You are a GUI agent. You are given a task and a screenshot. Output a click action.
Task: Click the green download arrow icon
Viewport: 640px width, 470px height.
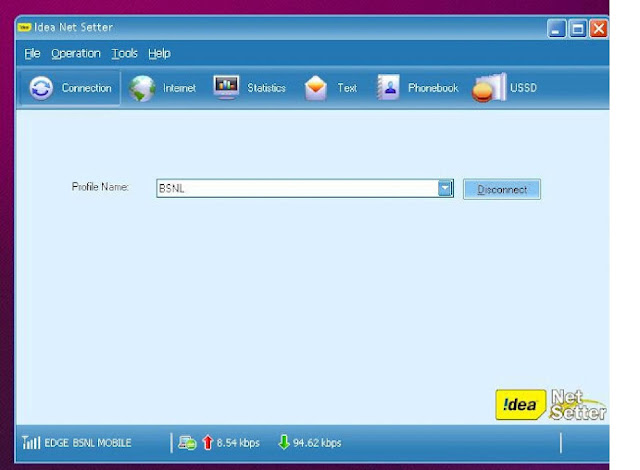coord(284,442)
